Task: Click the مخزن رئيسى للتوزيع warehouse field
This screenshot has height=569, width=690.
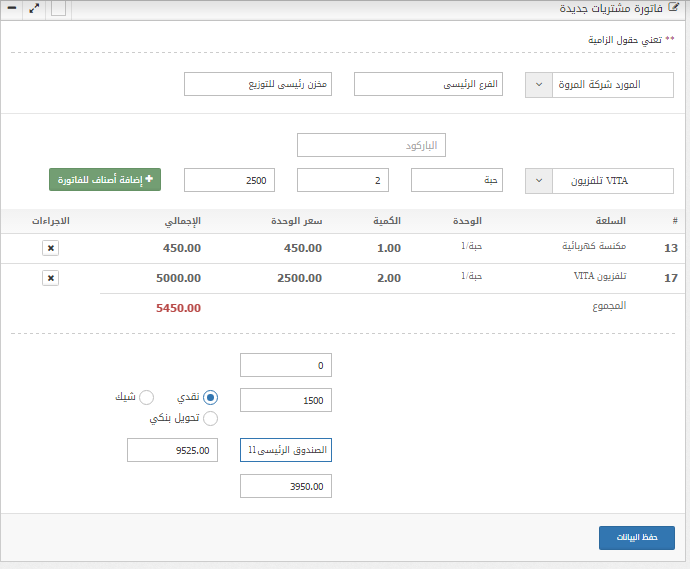Action: click(257, 84)
